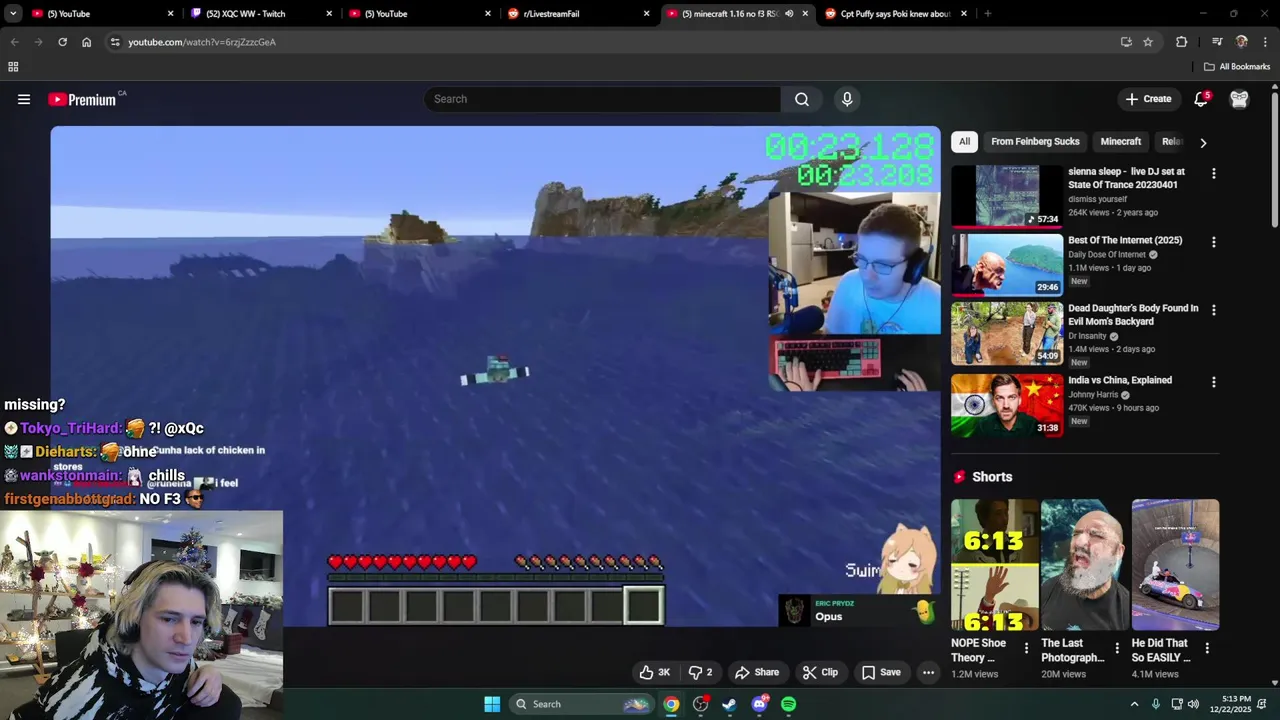The height and width of the screenshot is (720, 1280).
Task: Open options for Best Of The Internet video
Action: pos(1213,242)
